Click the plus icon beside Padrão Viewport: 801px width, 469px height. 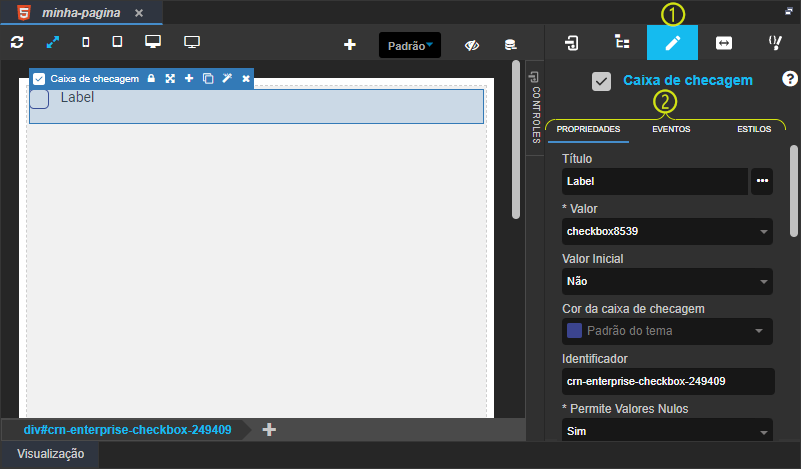pos(350,45)
